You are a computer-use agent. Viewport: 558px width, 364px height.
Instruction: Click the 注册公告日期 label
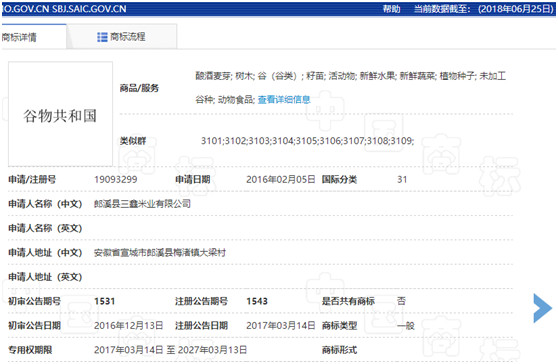201,326
